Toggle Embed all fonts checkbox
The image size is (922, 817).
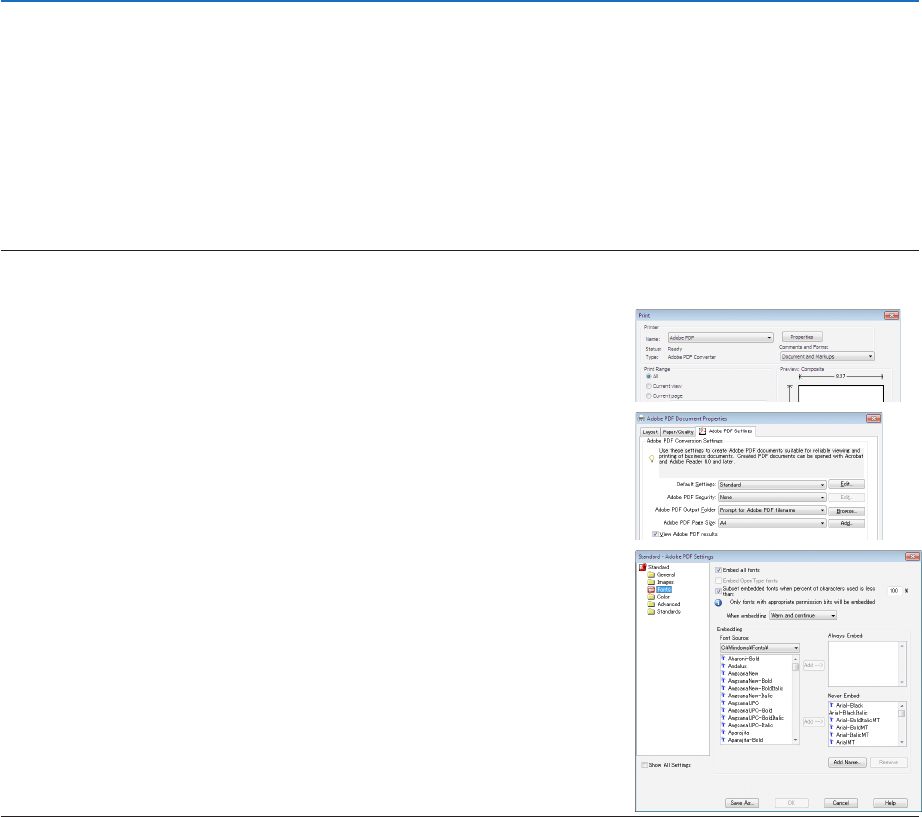[718, 570]
